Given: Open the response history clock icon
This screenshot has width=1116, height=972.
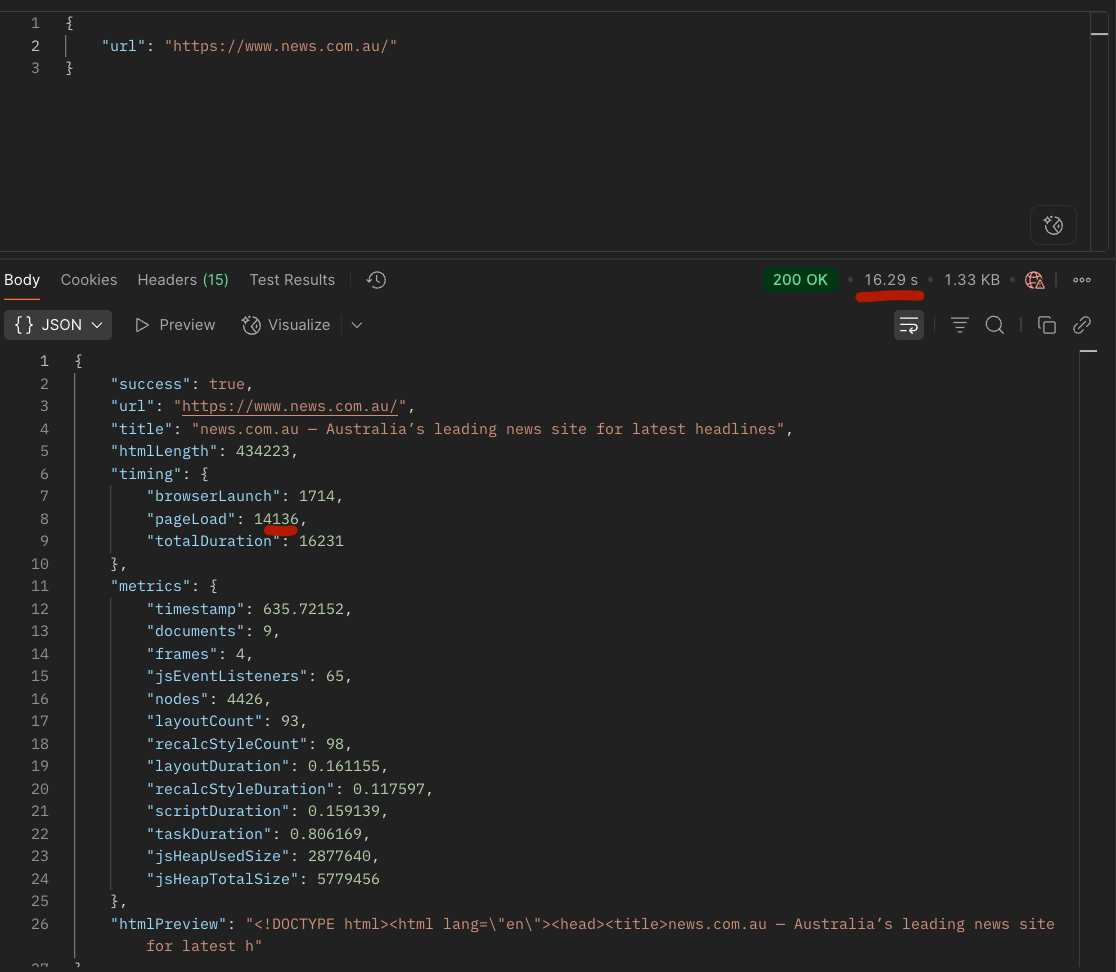Looking at the screenshot, I should (377, 280).
